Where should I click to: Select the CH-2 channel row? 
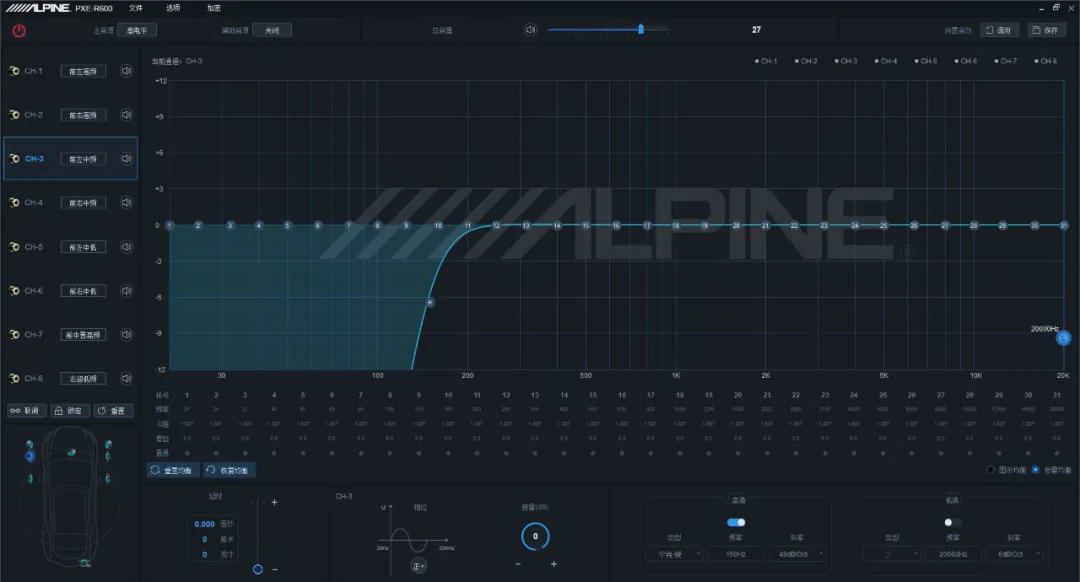tap(71, 115)
